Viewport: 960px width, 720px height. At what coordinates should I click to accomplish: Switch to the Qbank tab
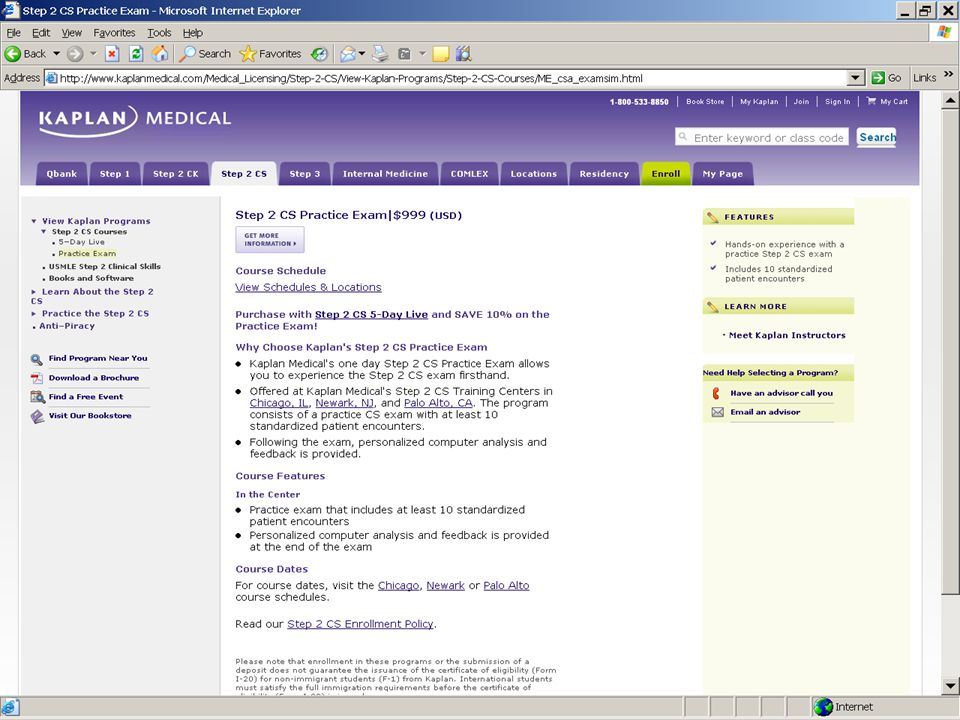point(62,174)
